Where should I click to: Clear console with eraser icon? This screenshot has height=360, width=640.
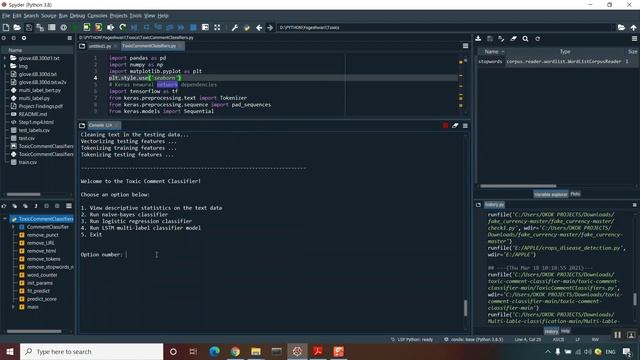pos(455,125)
